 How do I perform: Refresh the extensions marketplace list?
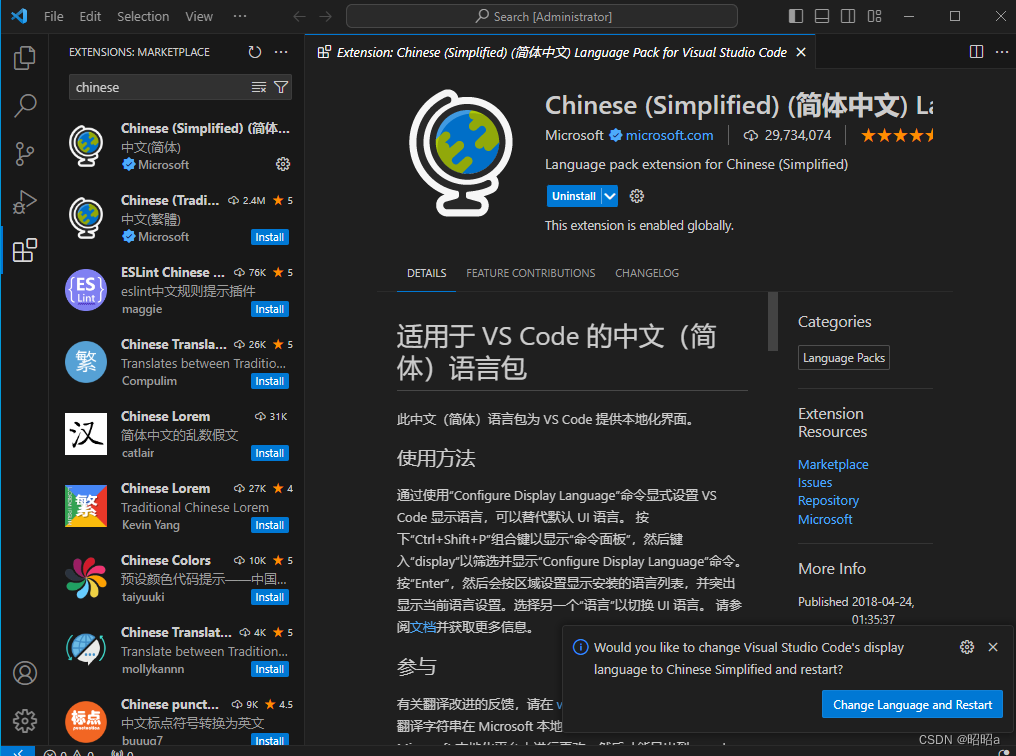pos(255,52)
